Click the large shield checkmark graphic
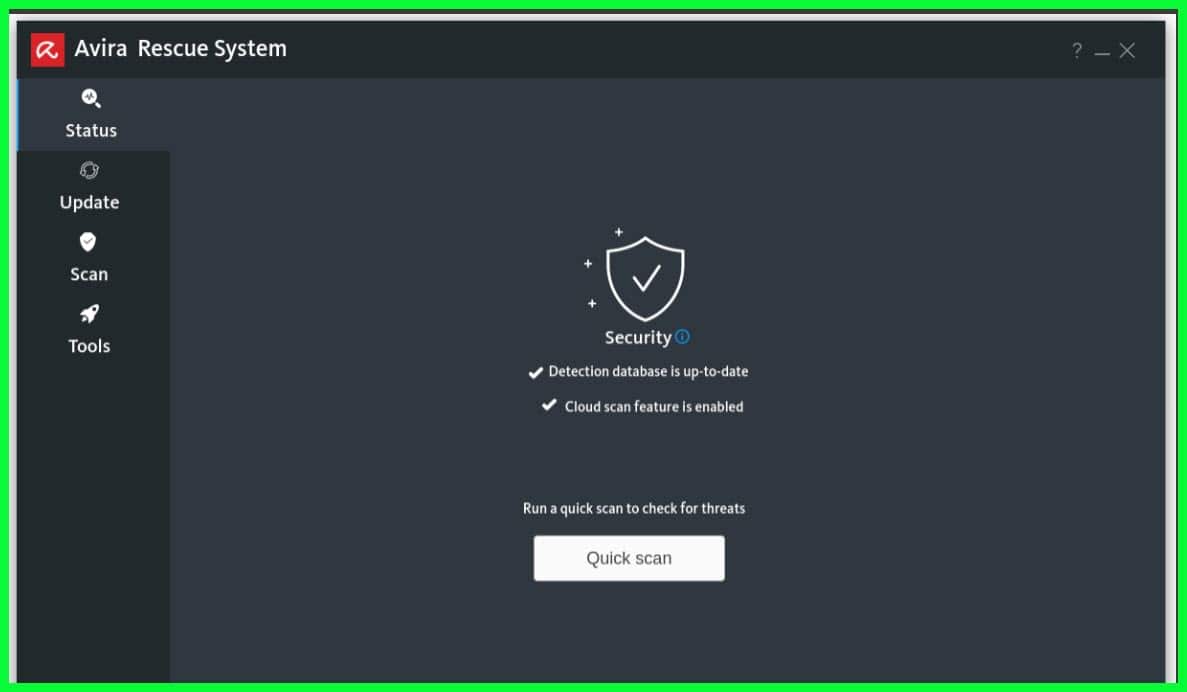This screenshot has width=1187, height=692. [645, 279]
